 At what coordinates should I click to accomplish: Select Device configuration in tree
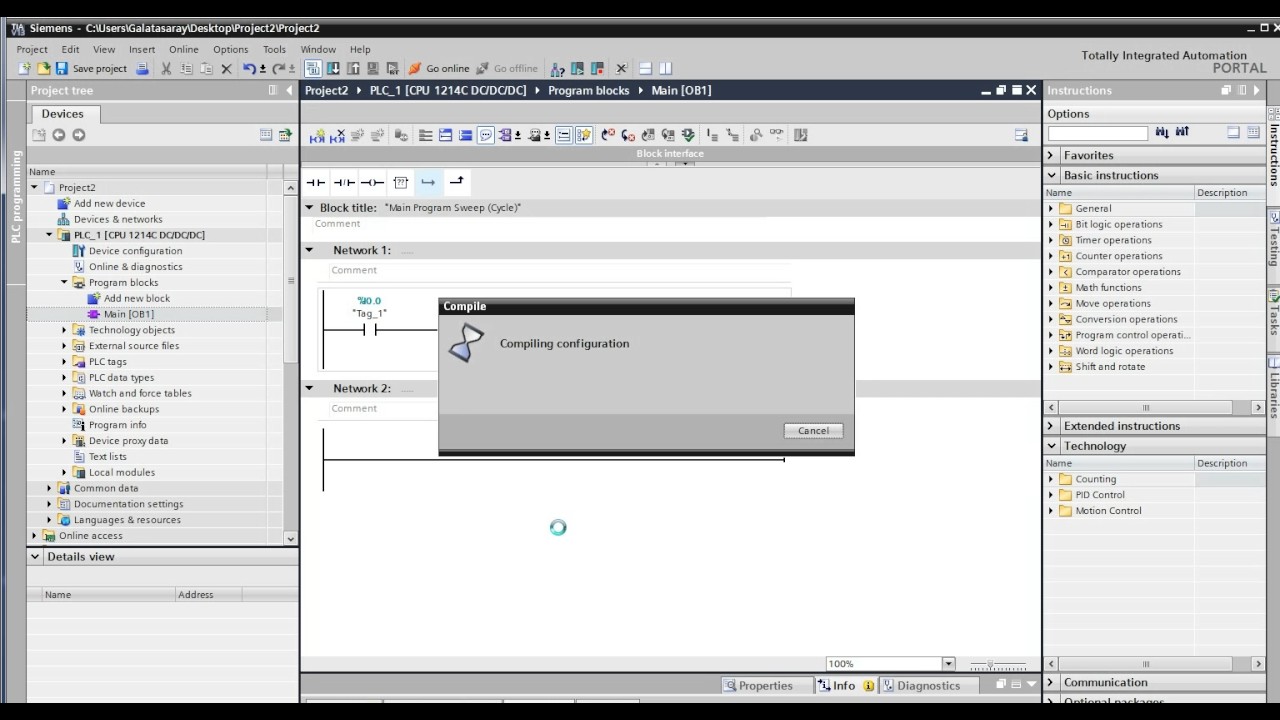point(135,251)
